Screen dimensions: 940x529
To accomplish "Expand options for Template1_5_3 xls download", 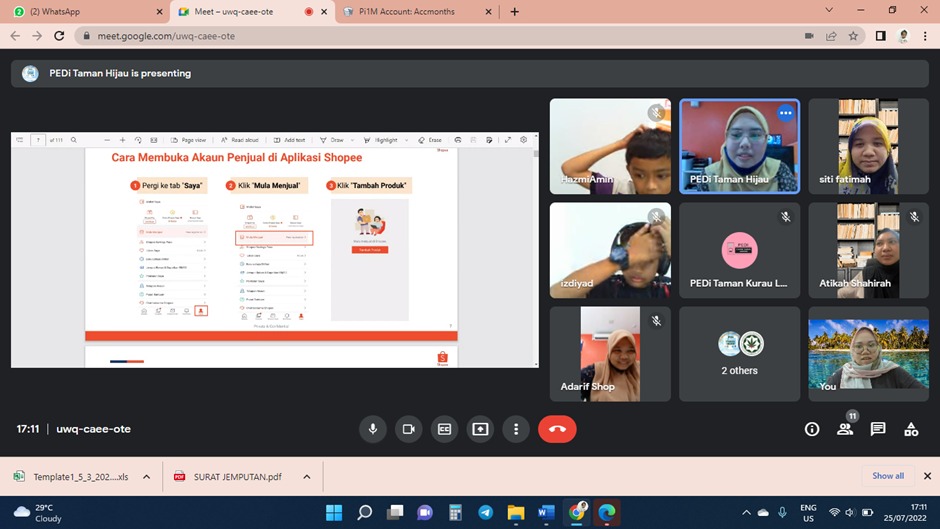I will (146, 477).
